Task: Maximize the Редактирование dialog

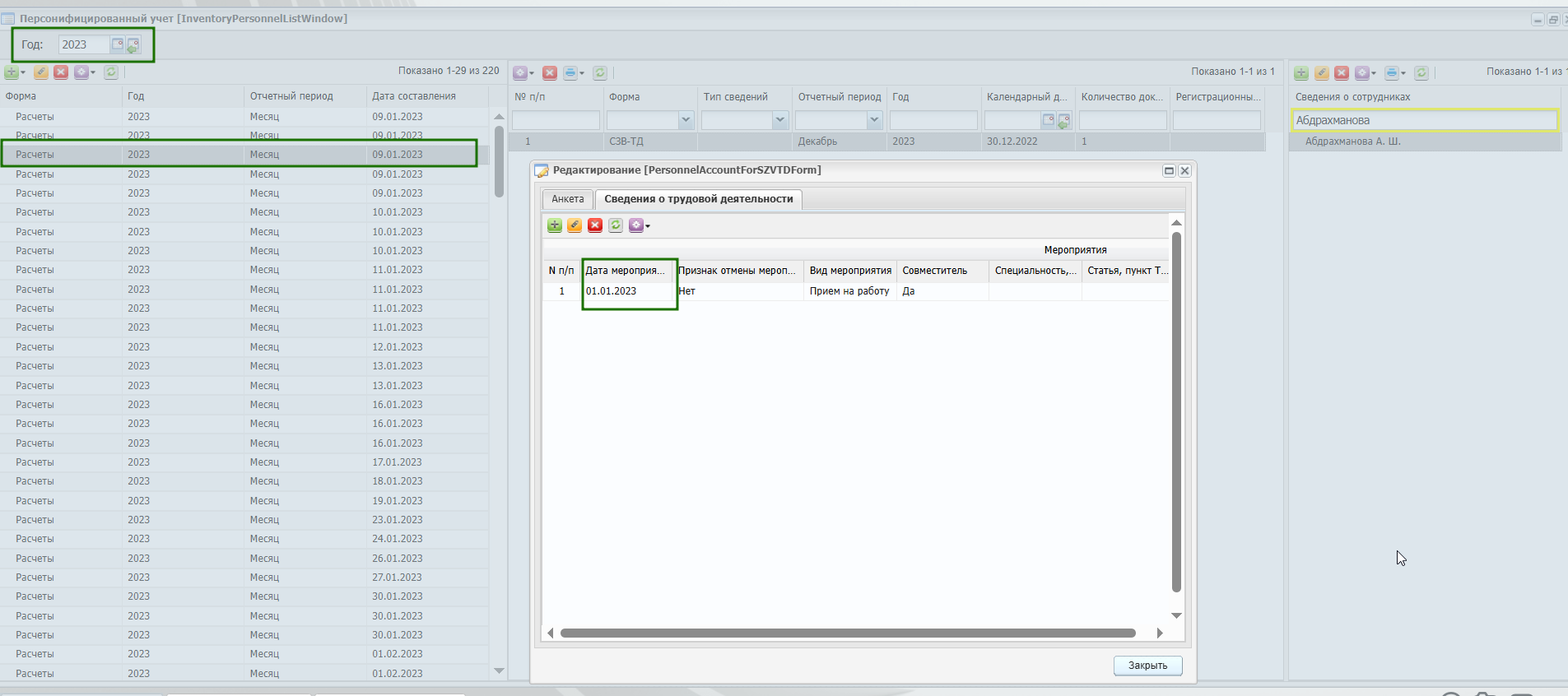Action: 1169,170
